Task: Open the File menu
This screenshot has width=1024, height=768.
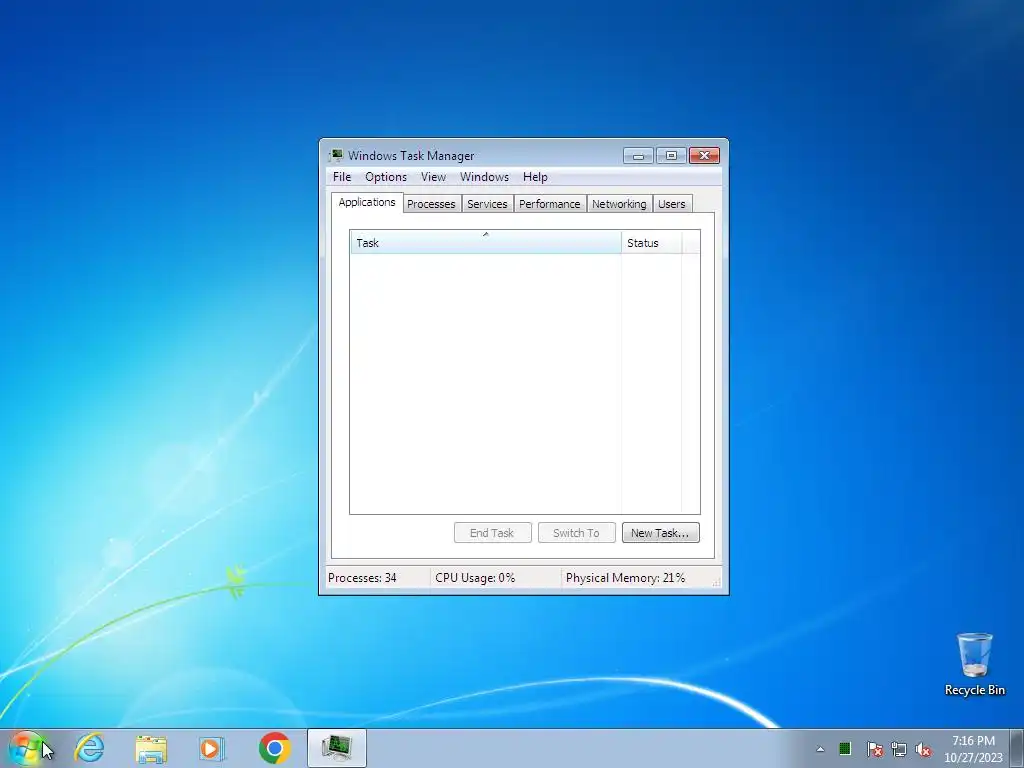Action: [x=342, y=177]
